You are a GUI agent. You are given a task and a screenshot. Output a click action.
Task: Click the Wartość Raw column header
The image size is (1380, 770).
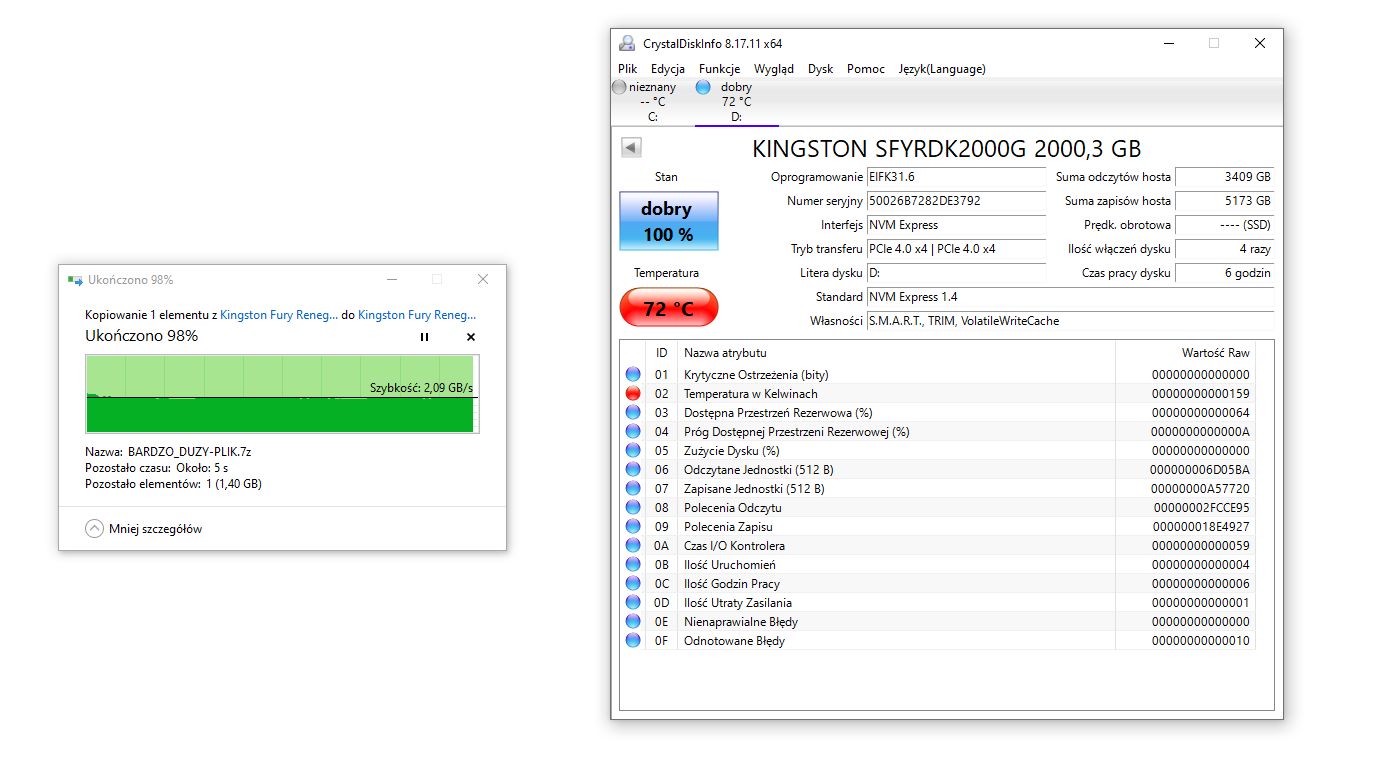pyautogui.click(x=1185, y=353)
